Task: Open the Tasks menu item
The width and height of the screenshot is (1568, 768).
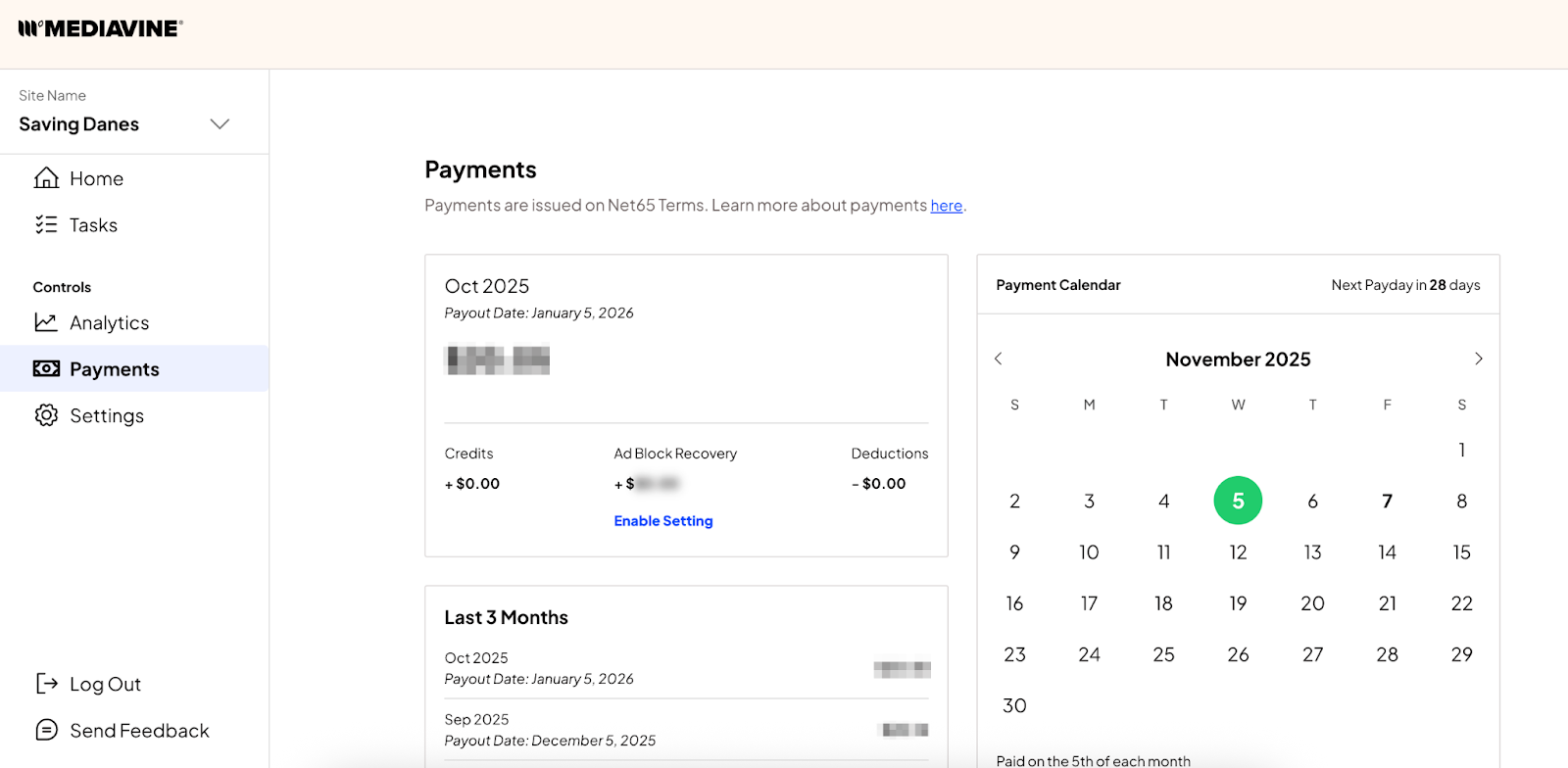Action: tap(93, 225)
